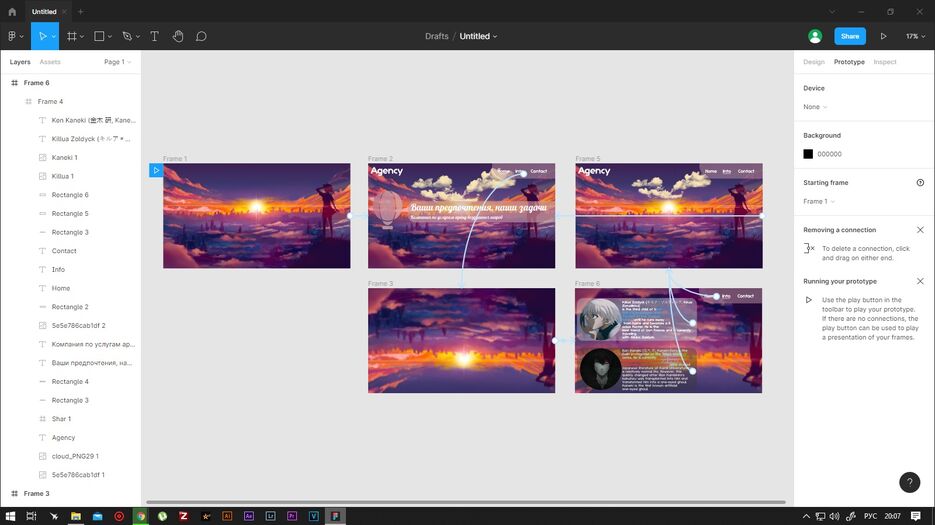The height and width of the screenshot is (525, 935).
Task: Present prototype with toolbar play button
Action: tap(883, 36)
